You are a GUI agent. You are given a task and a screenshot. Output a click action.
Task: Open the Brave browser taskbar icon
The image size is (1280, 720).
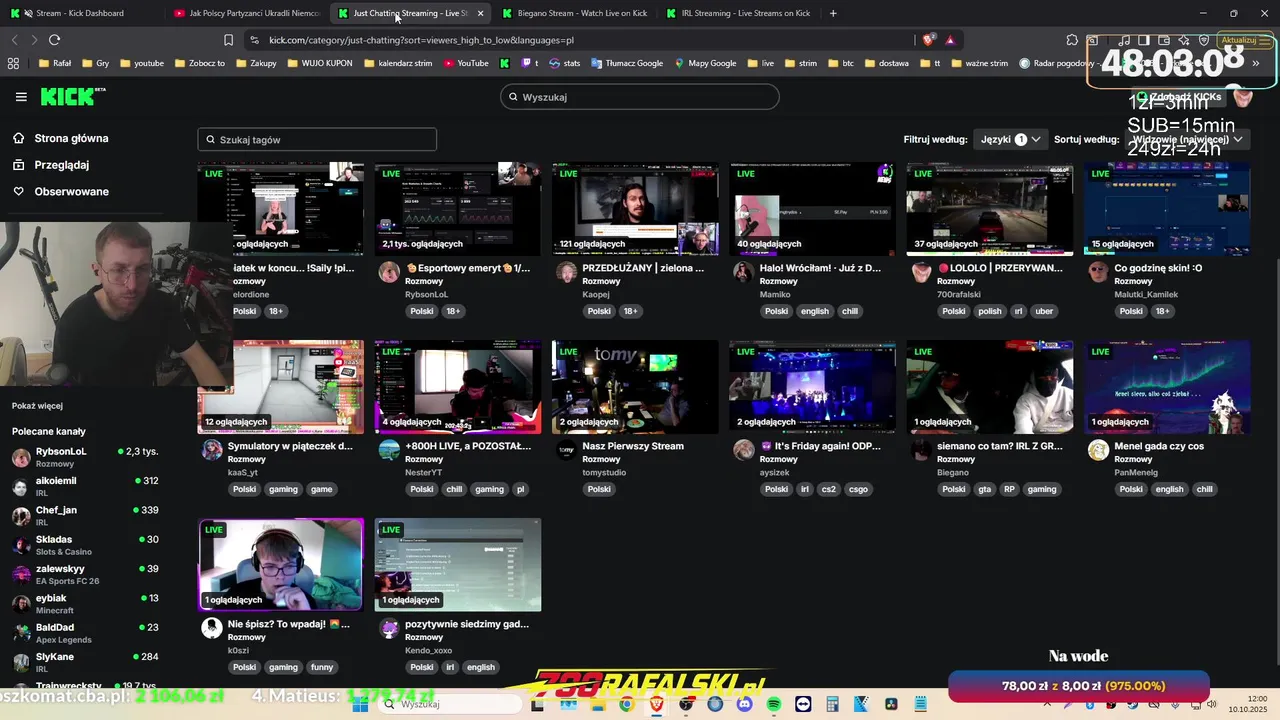[656, 704]
